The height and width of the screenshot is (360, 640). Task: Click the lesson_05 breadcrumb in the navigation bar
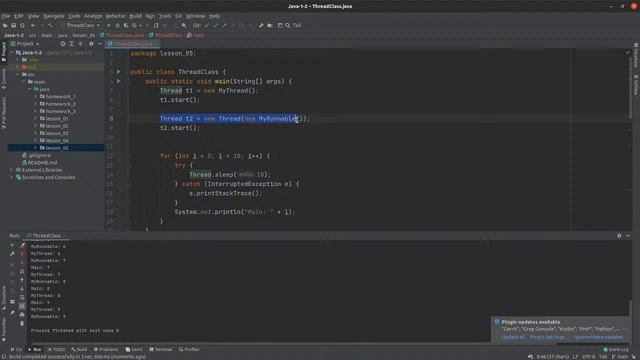(83, 35)
